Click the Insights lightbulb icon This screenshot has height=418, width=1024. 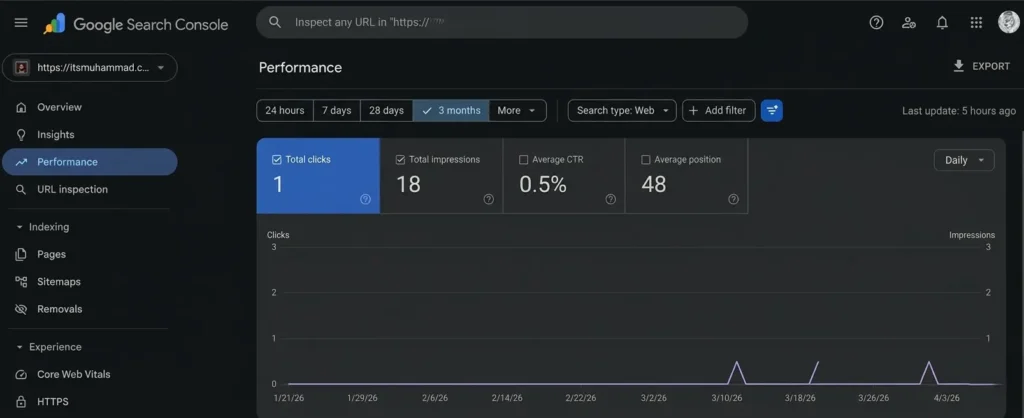(x=22, y=135)
